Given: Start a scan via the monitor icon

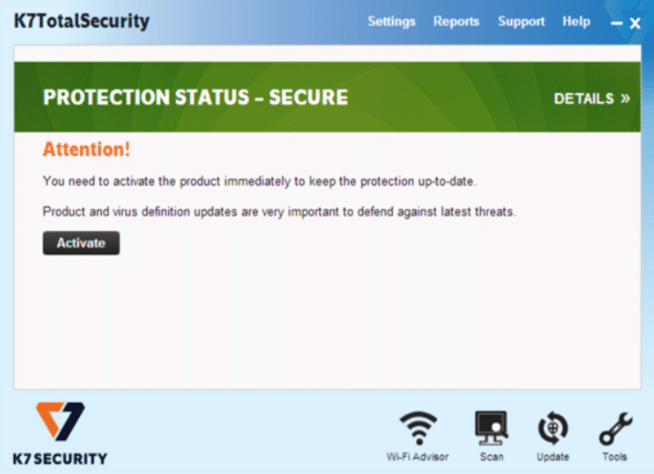Looking at the screenshot, I should pos(491,428).
